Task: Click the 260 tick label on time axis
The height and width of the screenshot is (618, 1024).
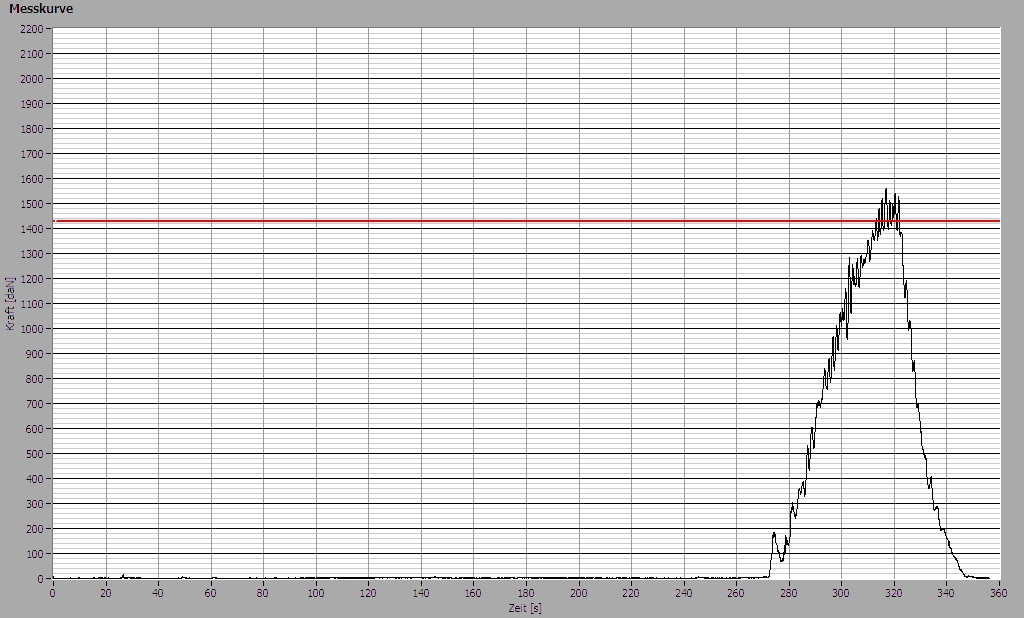Action: point(737,593)
